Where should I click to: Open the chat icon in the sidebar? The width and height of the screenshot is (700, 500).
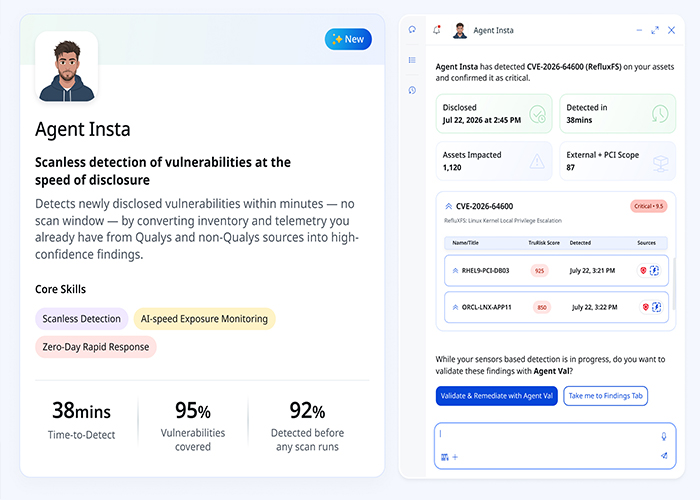click(412, 29)
